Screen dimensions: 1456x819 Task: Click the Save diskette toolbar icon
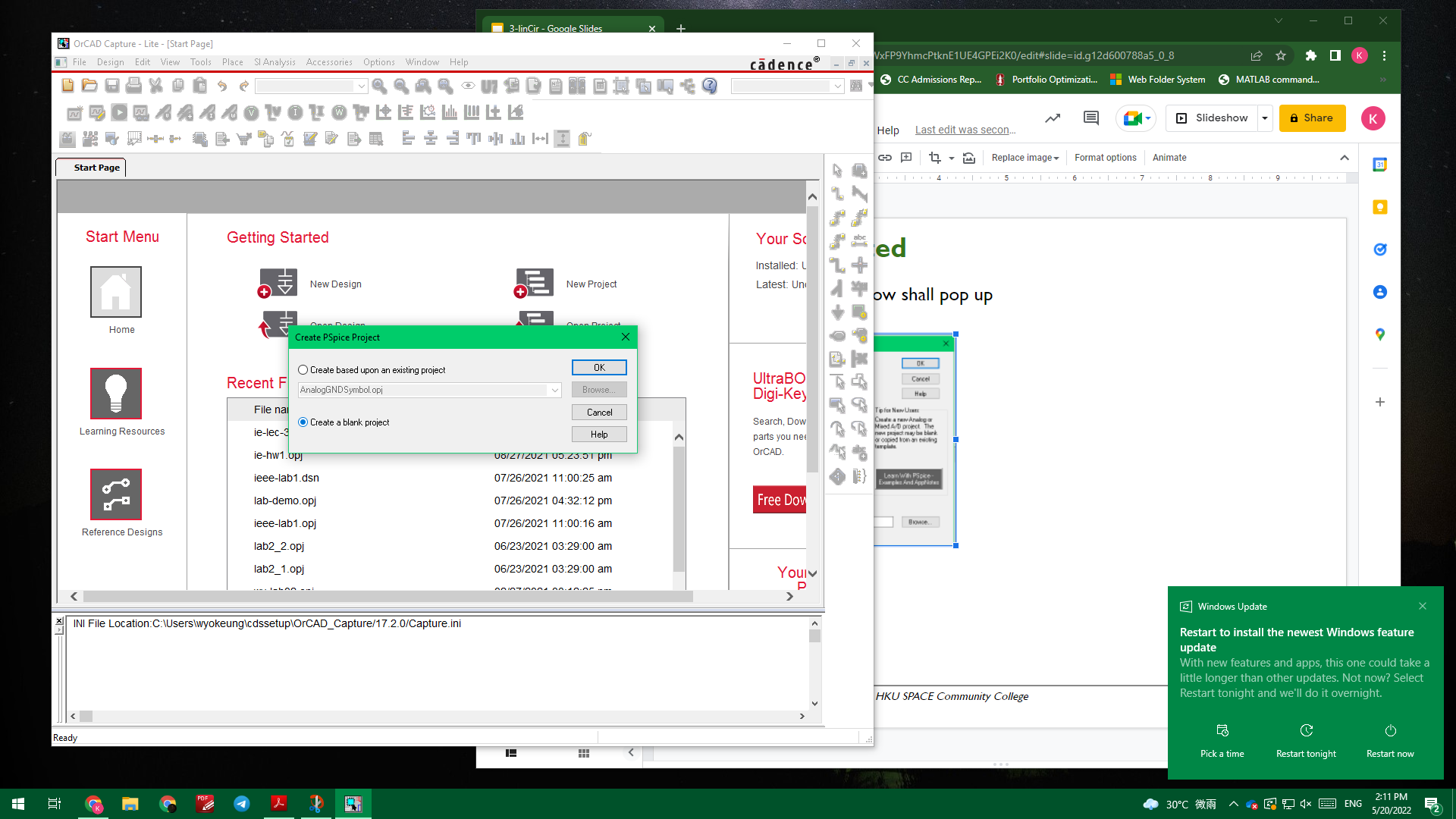pyautogui.click(x=111, y=86)
